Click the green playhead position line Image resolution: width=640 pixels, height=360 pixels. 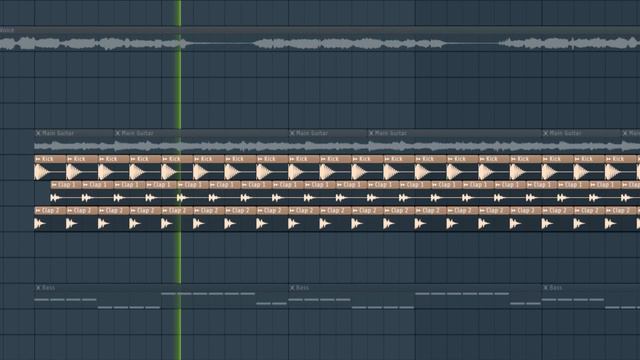[x=178, y=180]
